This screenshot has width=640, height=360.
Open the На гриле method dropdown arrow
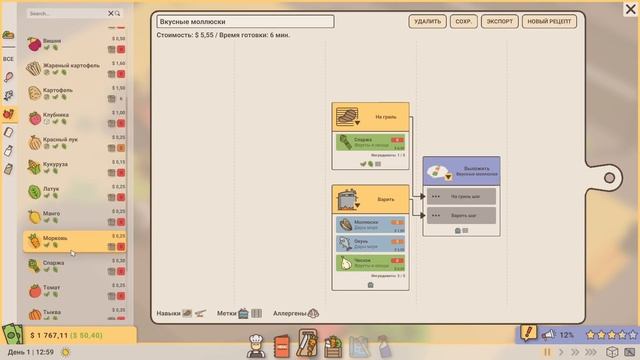[x=357, y=123]
